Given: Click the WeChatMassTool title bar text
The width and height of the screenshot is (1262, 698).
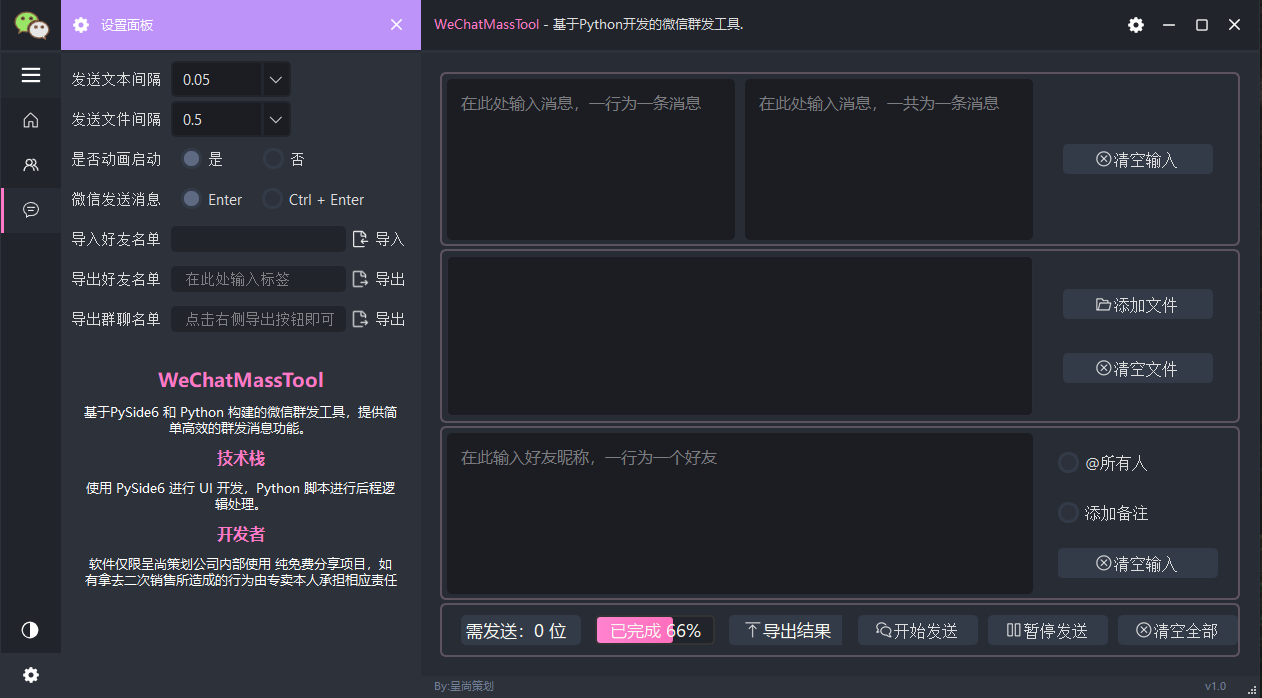Looking at the screenshot, I should click(x=589, y=25).
